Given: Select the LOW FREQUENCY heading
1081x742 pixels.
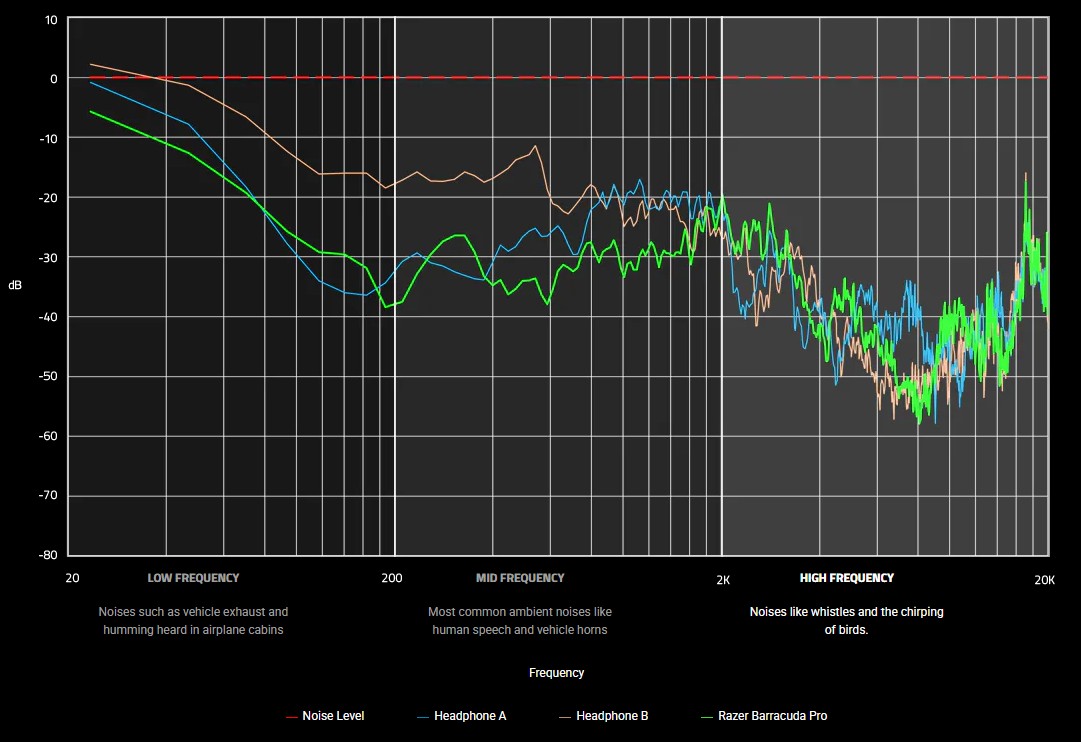Looking at the screenshot, I should (x=193, y=578).
